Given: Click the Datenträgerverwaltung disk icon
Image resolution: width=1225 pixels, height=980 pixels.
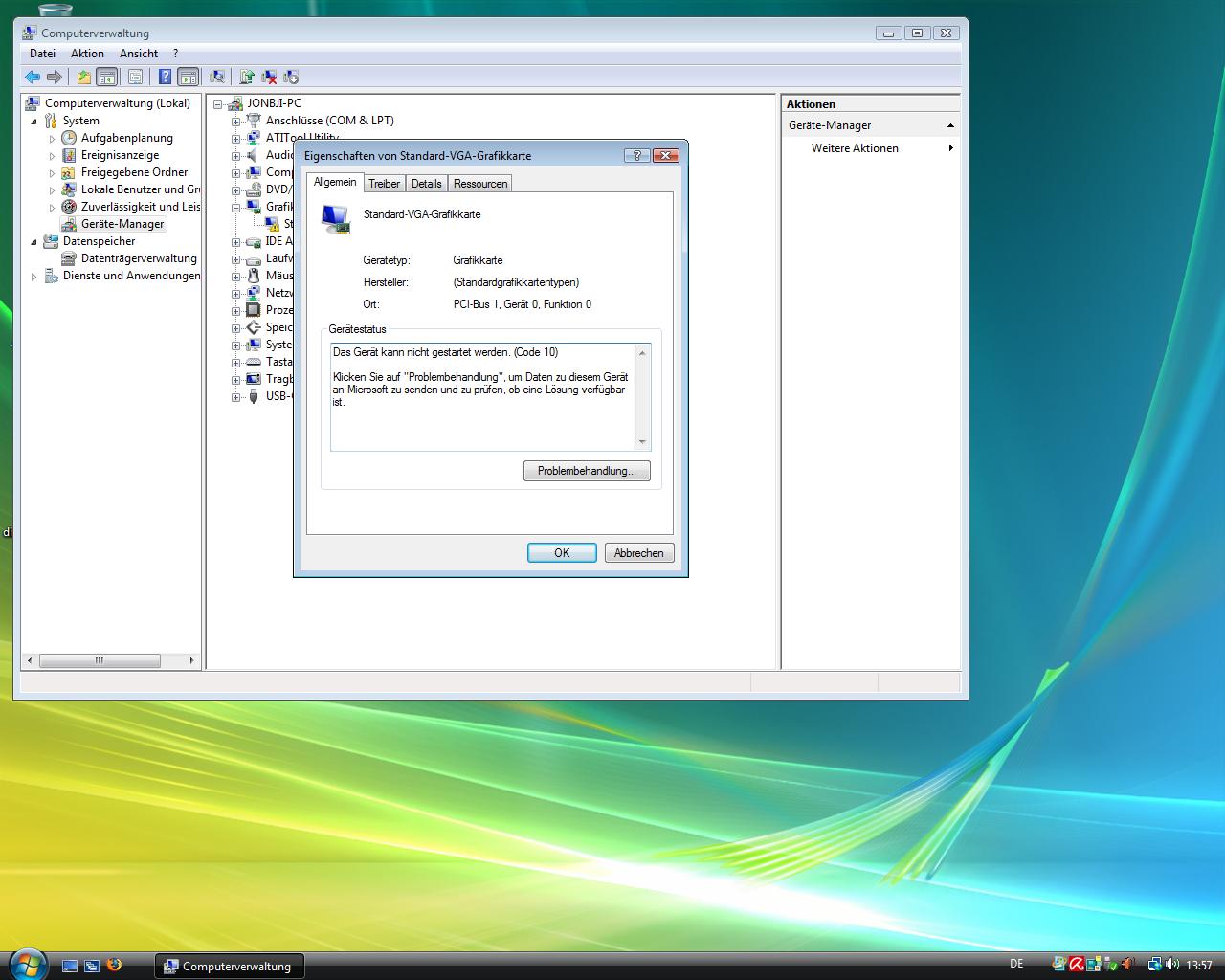Looking at the screenshot, I should click(x=69, y=258).
